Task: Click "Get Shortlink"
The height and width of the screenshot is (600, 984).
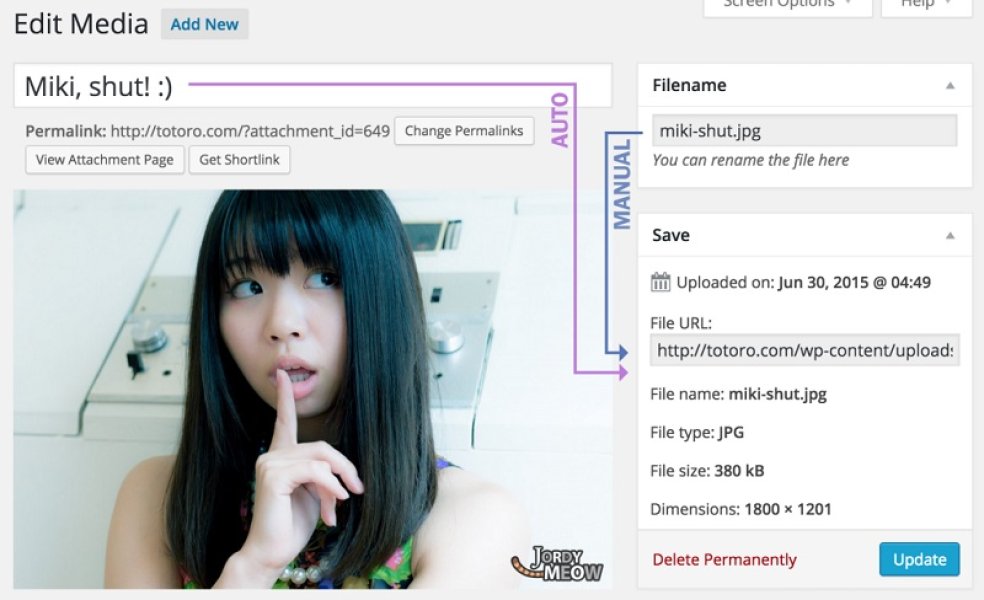Action: pos(239,159)
